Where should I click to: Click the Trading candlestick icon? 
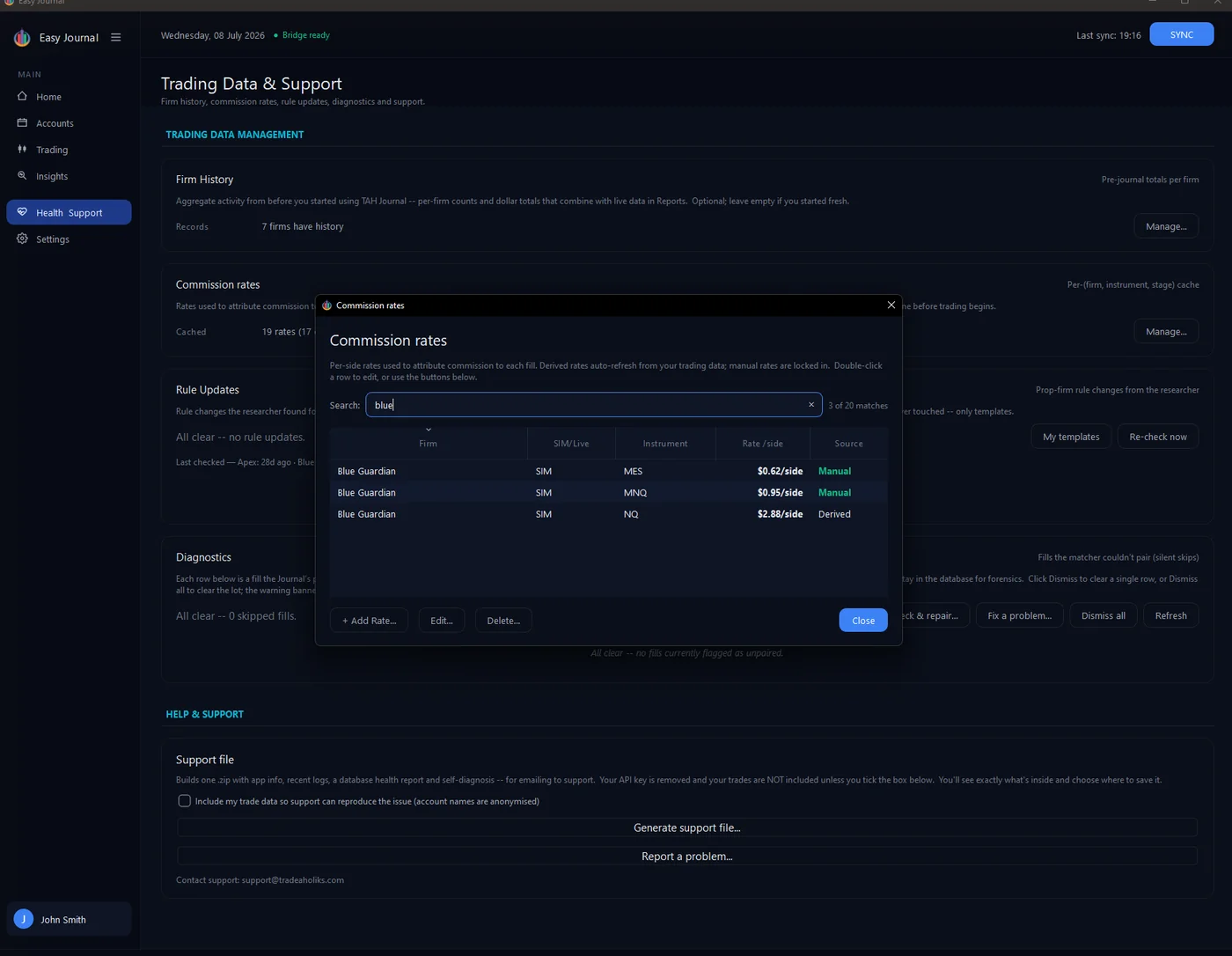22,150
